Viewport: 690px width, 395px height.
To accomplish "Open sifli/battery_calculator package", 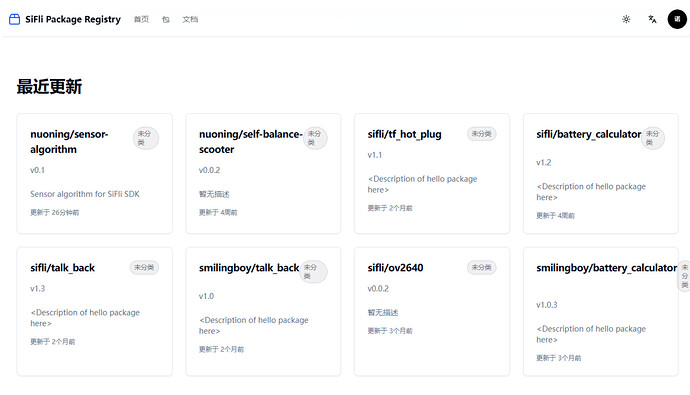I will pyautogui.click(x=588, y=134).
